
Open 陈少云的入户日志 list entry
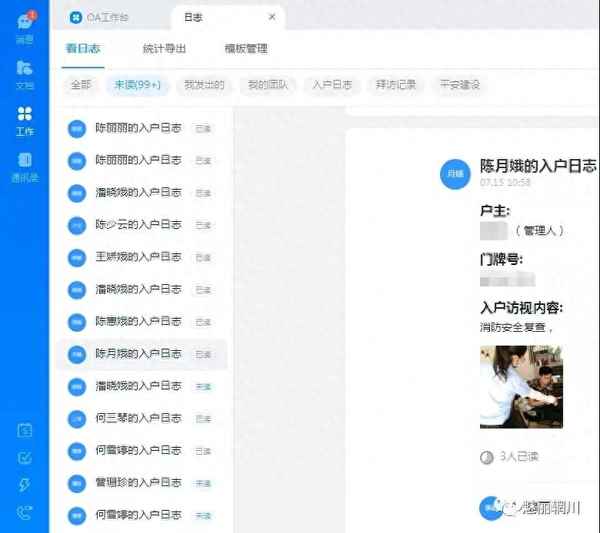click(142, 225)
